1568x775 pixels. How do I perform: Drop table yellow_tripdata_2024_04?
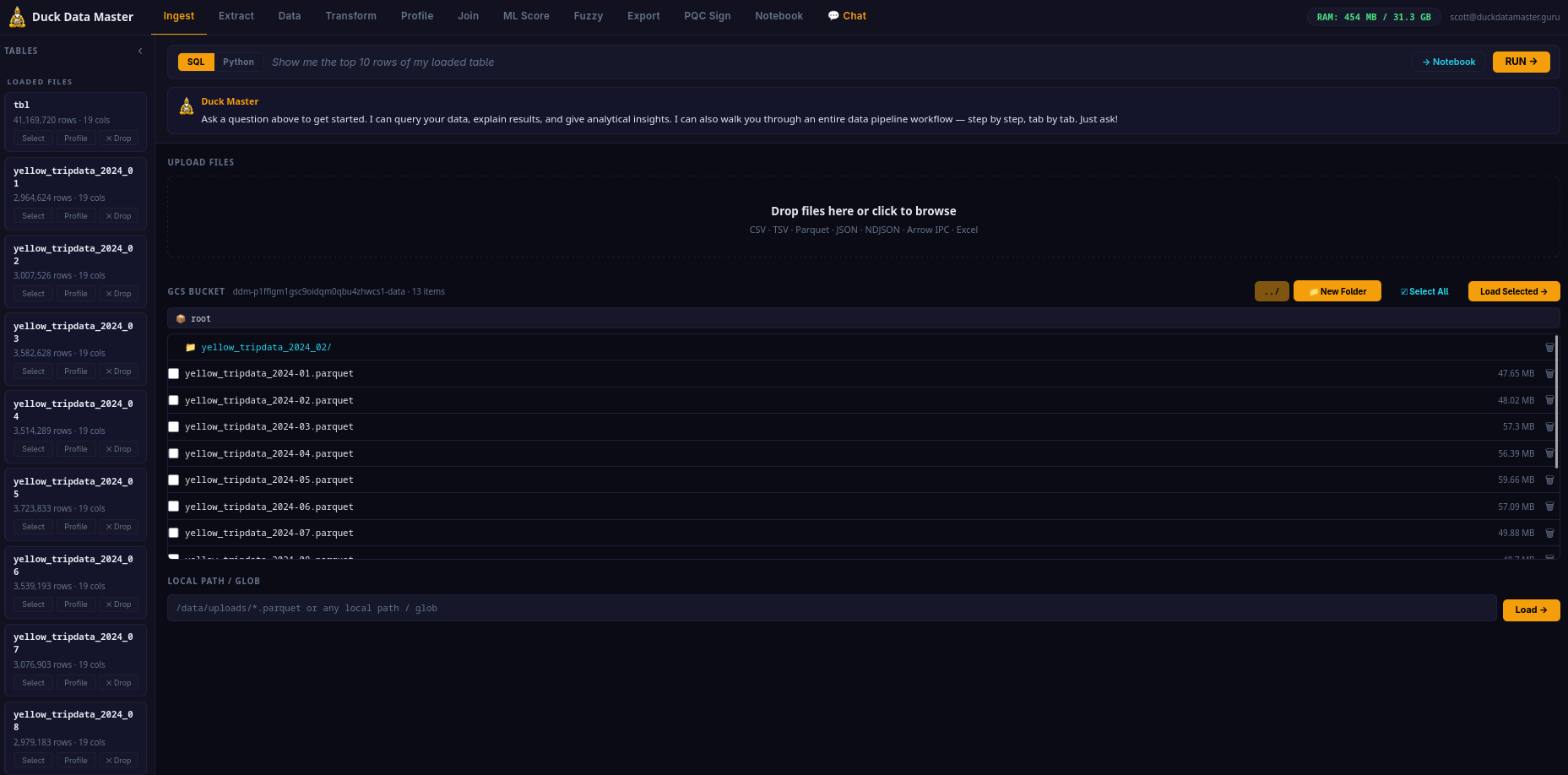tap(118, 449)
